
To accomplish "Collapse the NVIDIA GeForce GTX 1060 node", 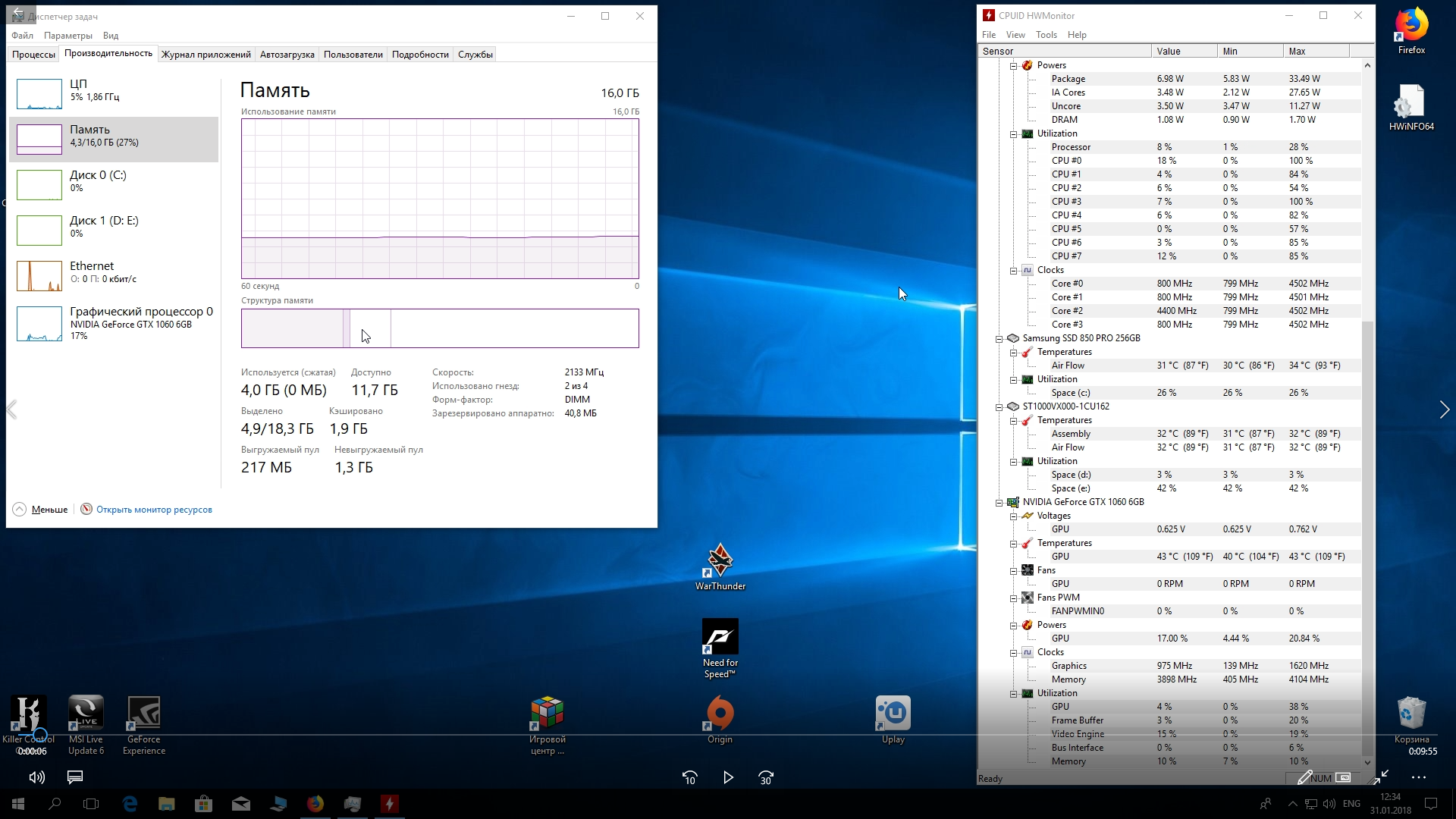I will point(999,503).
